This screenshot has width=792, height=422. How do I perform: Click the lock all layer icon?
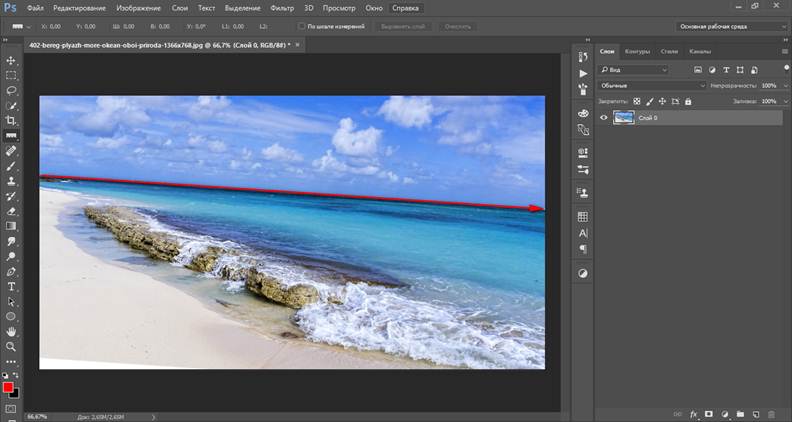coord(689,101)
